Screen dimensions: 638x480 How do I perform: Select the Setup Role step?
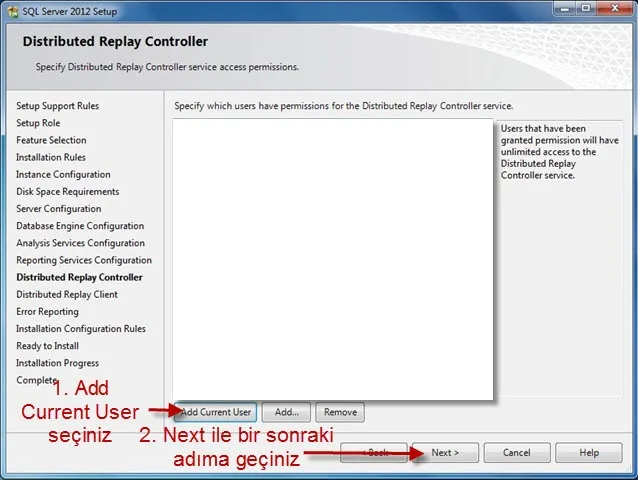pos(38,123)
